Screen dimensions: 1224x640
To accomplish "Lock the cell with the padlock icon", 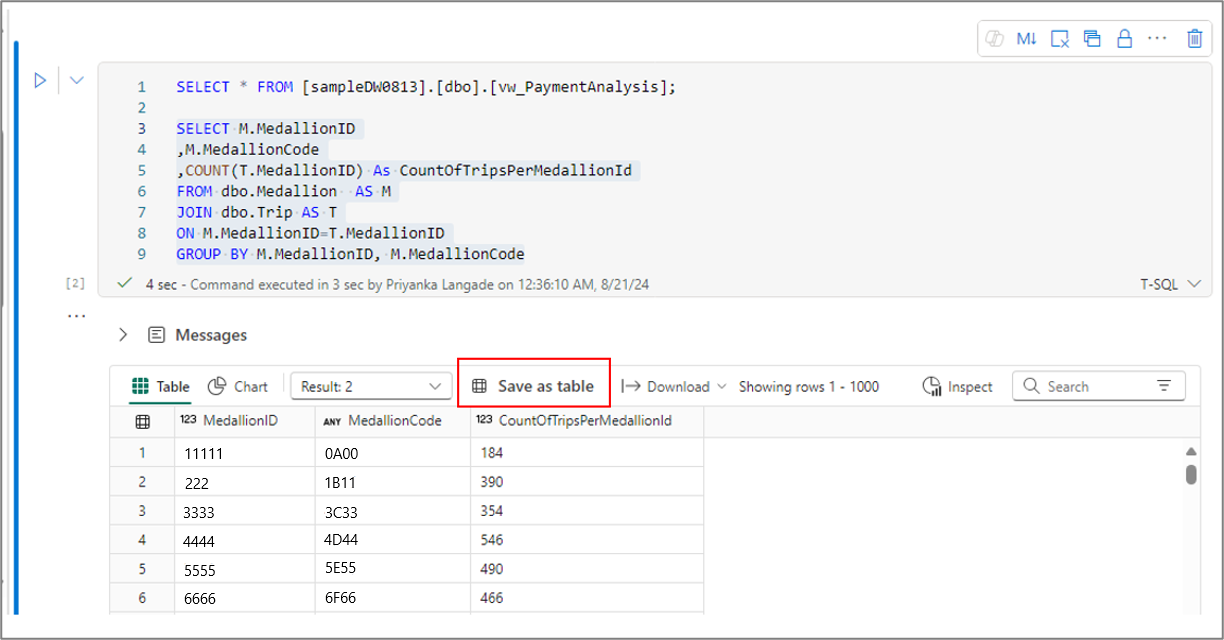I will (x=1124, y=39).
